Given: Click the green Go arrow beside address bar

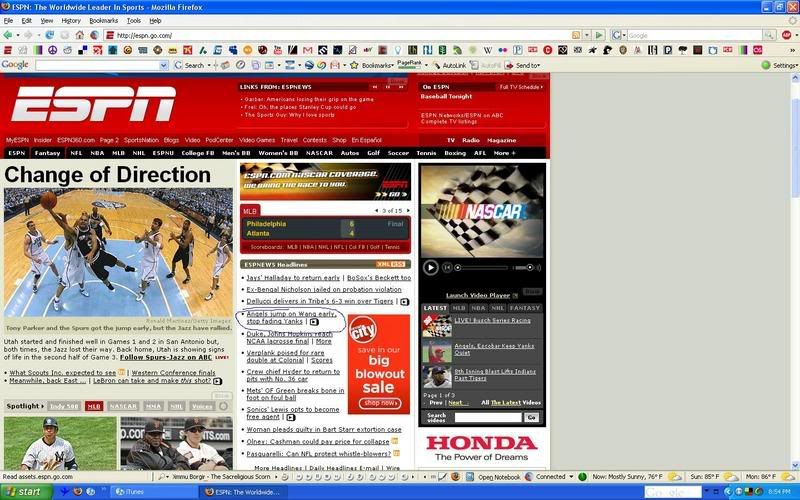Looking at the screenshot, I should [599, 35].
